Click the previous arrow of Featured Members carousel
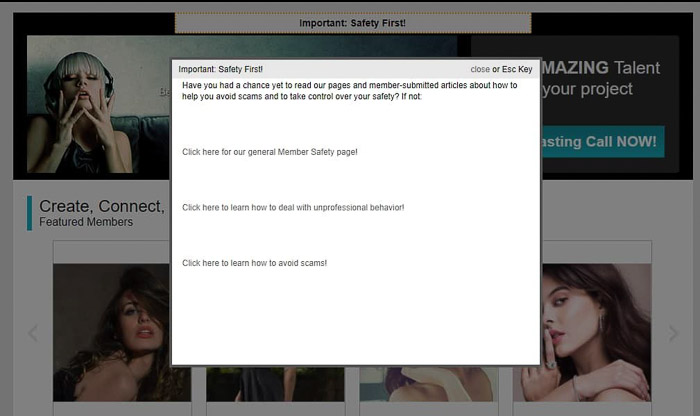The height and width of the screenshot is (416, 700). 32,333
